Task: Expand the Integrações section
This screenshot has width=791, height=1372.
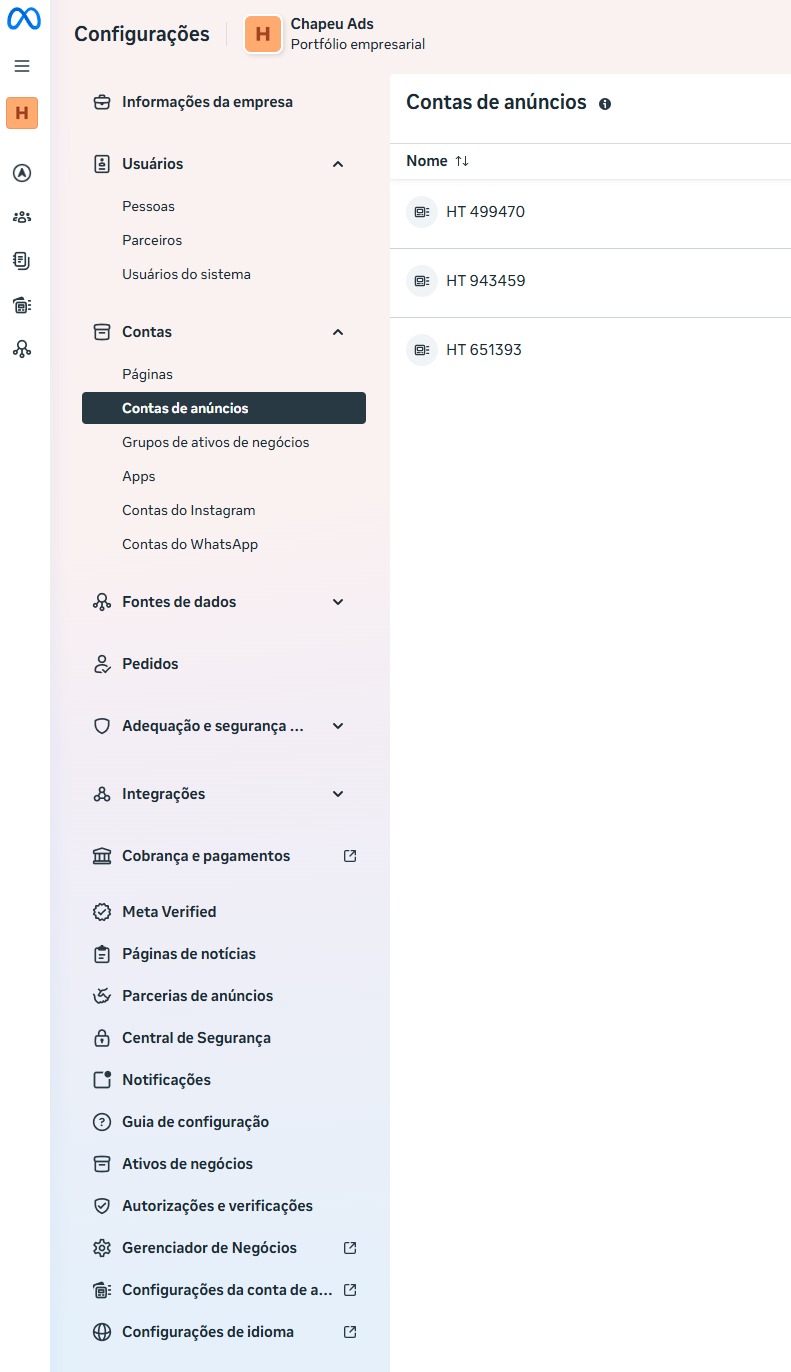Action: (338, 794)
